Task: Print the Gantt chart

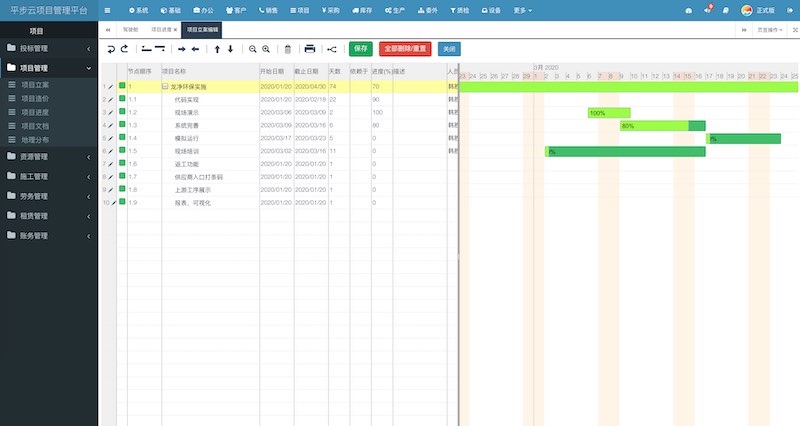Action: pyautogui.click(x=310, y=49)
